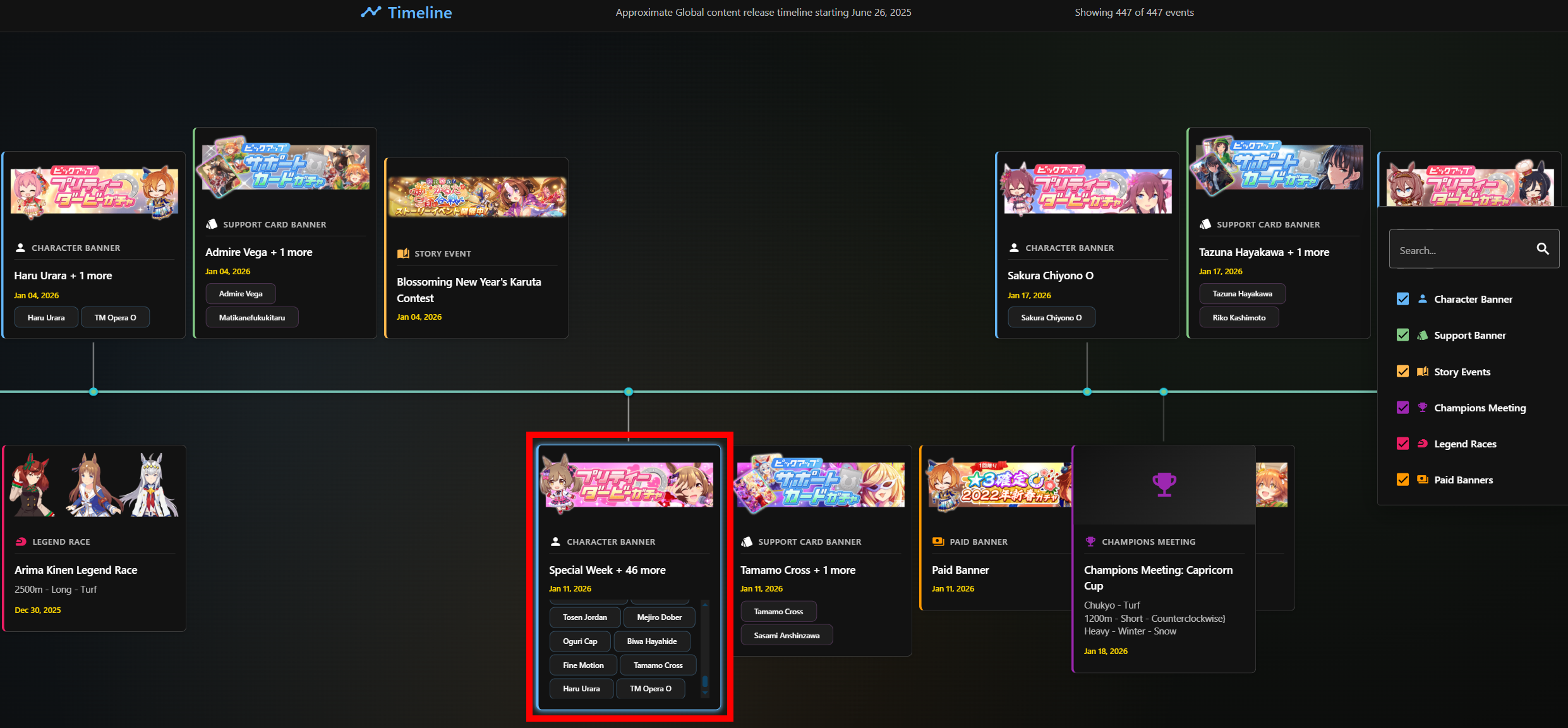Click the Legend Race icon on Arima Kinen card
Screen dimensions: 1568x728
tap(21, 542)
